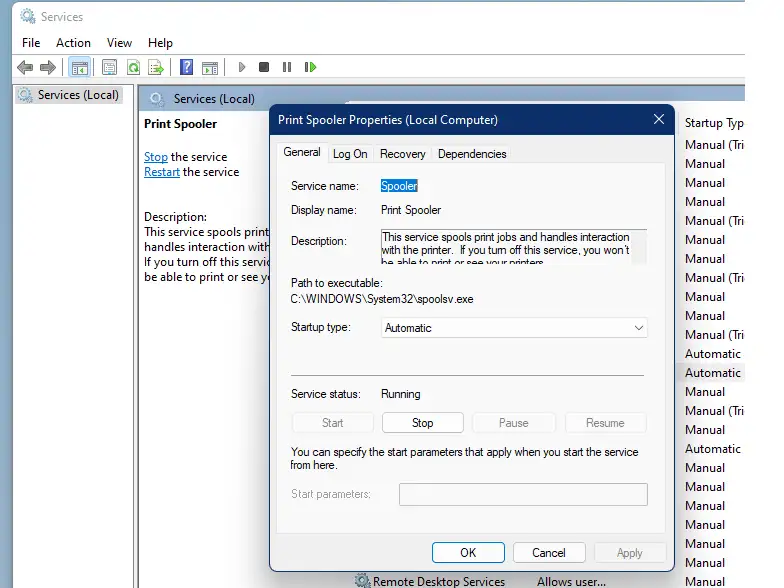Click the Pause button in the dialog

514,423
